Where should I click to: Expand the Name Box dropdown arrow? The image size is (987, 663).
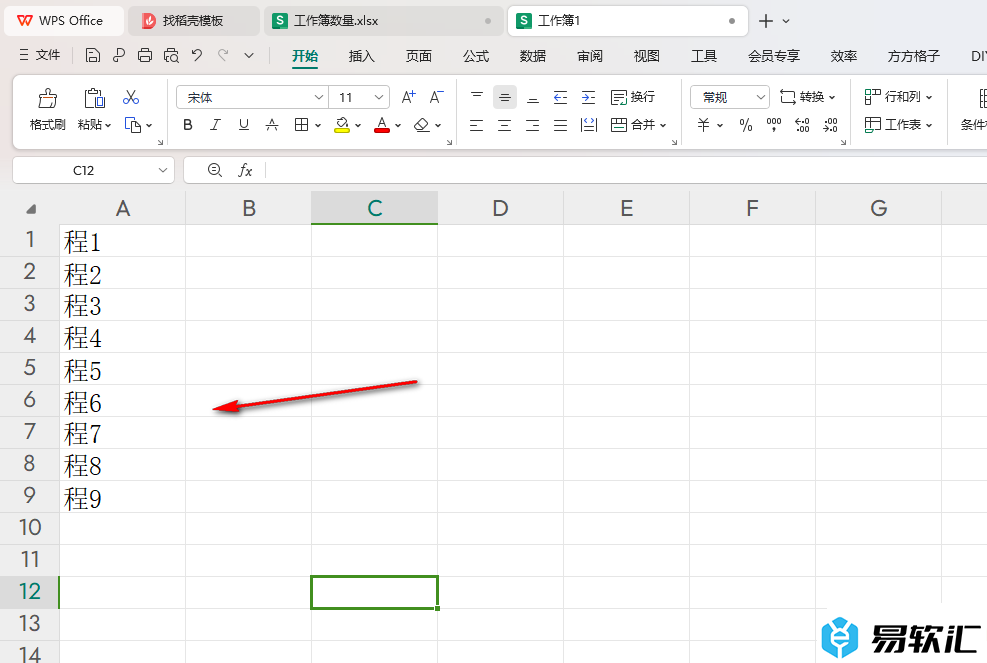coord(162,170)
